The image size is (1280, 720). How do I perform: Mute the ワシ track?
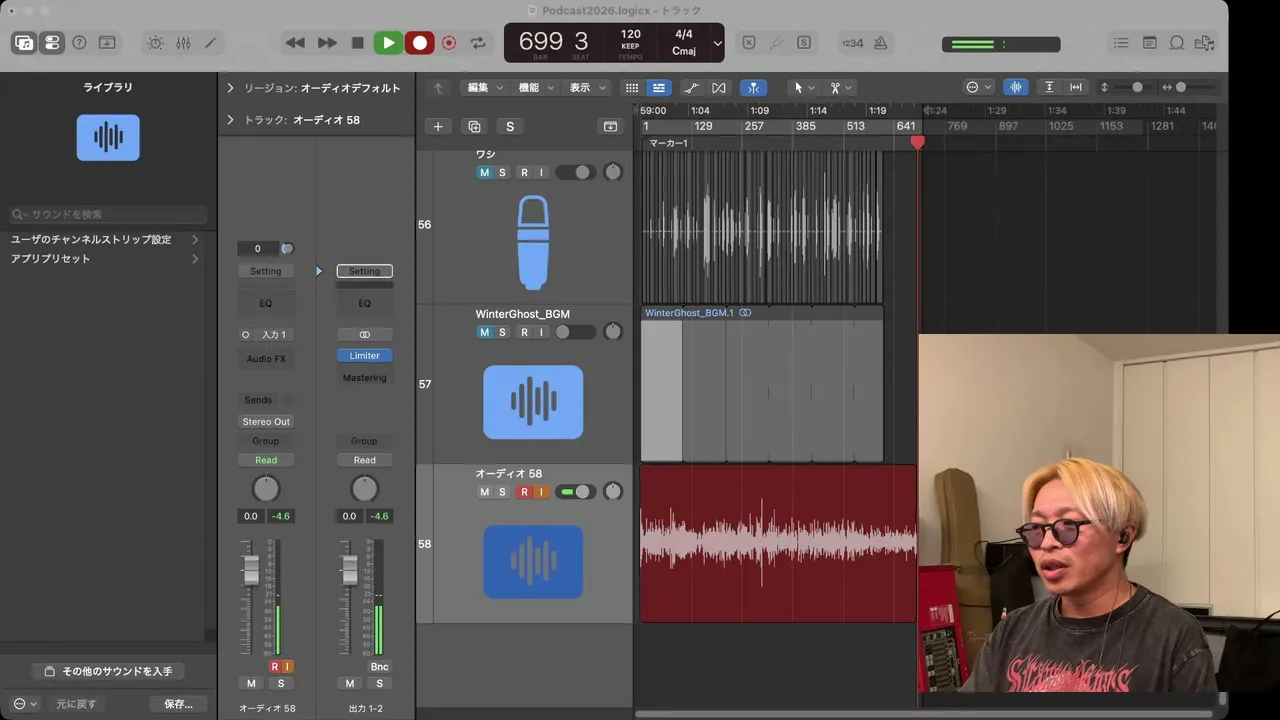click(484, 173)
